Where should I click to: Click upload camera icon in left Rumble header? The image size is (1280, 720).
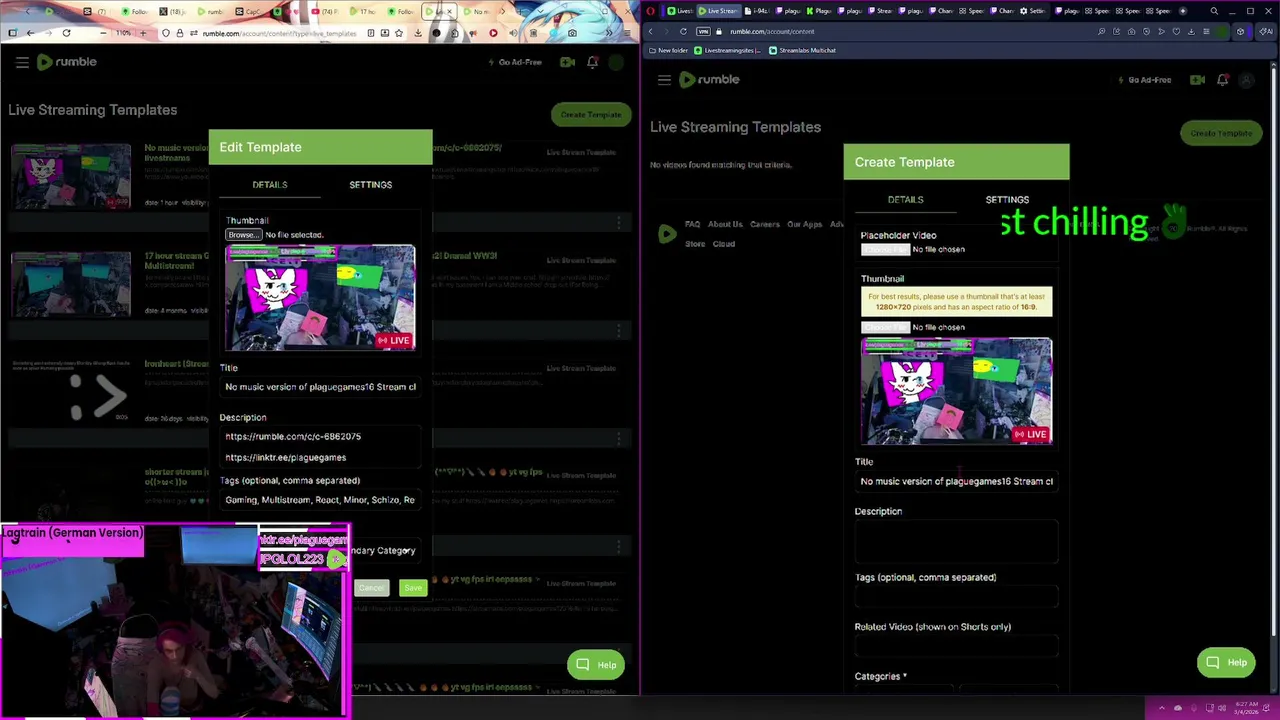point(567,62)
